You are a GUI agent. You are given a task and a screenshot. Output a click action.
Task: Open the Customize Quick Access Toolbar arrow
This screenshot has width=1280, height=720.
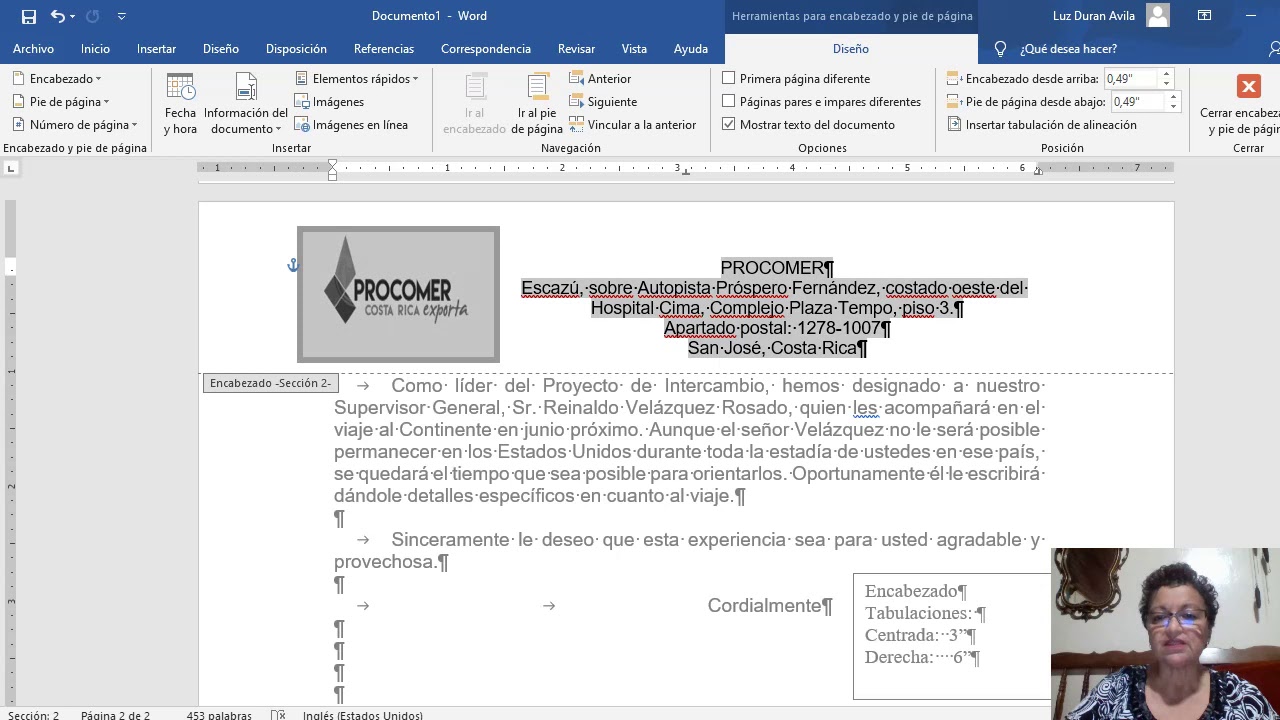pos(121,16)
